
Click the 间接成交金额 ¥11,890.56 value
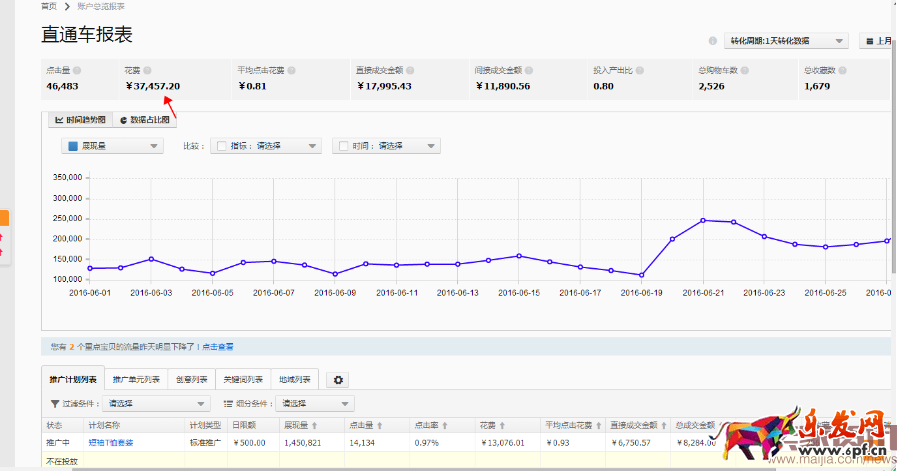click(x=503, y=86)
